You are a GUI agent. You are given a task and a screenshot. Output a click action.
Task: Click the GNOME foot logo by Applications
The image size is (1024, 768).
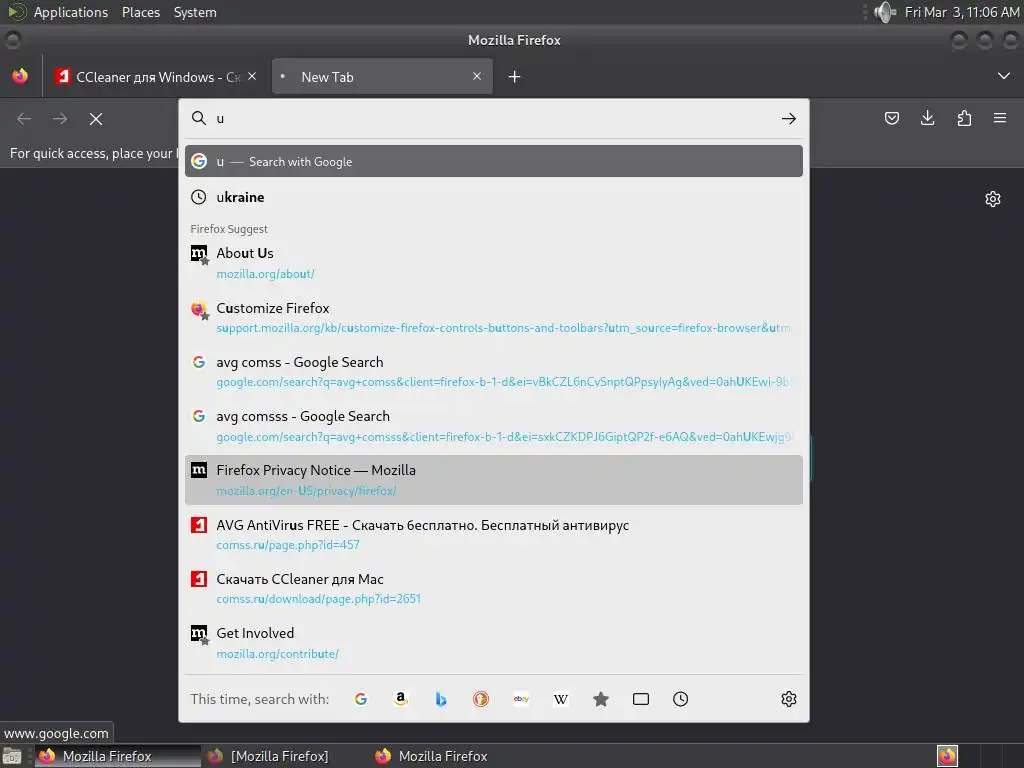point(16,12)
